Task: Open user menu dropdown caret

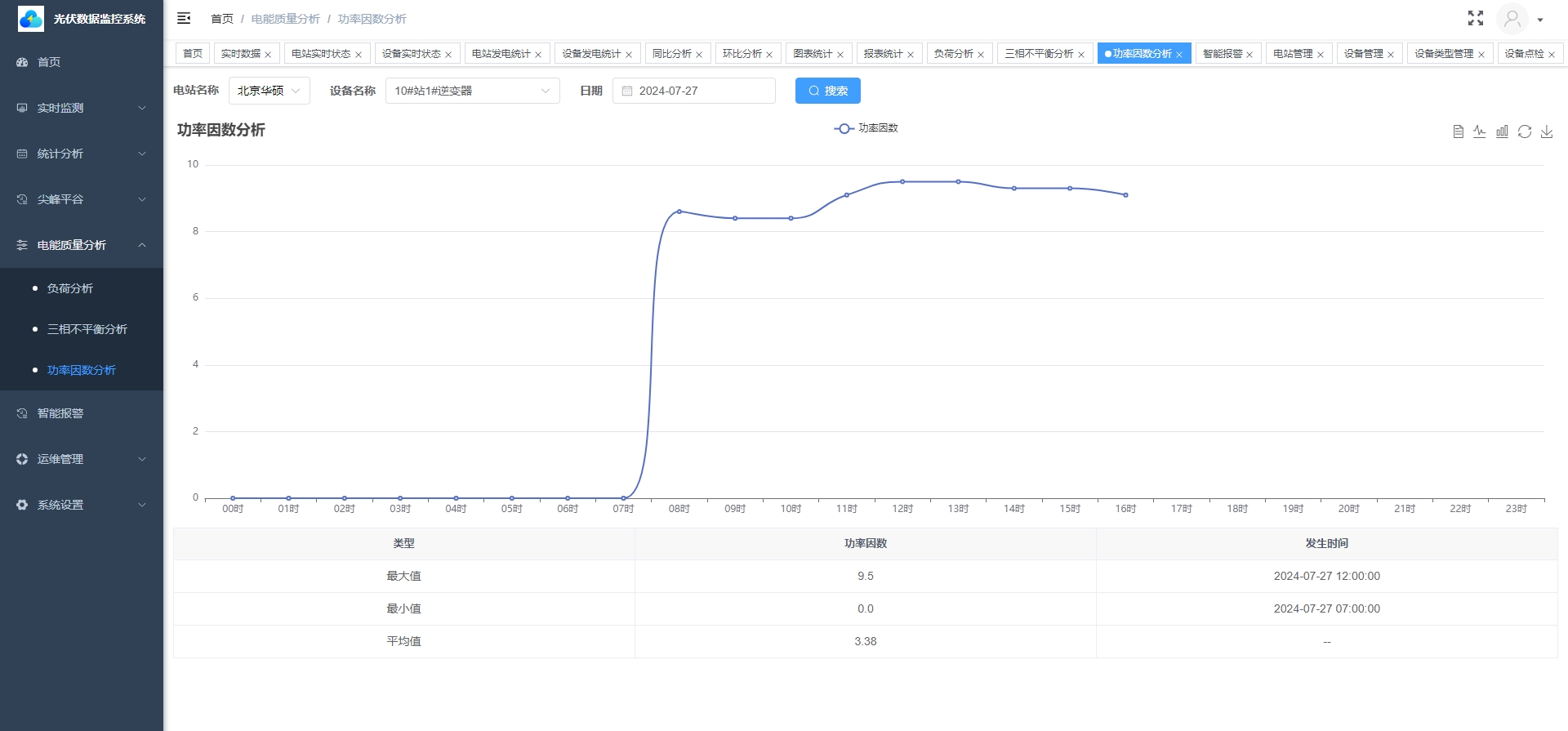Action: (x=1540, y=20)
